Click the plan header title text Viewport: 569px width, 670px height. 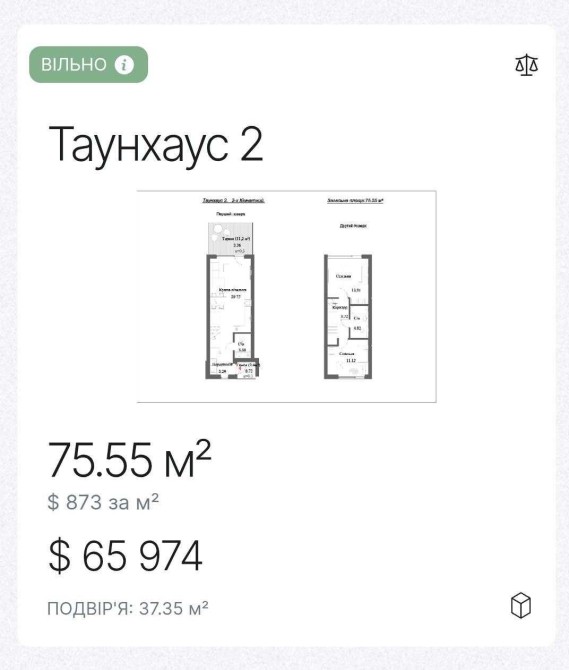(234, 200)
